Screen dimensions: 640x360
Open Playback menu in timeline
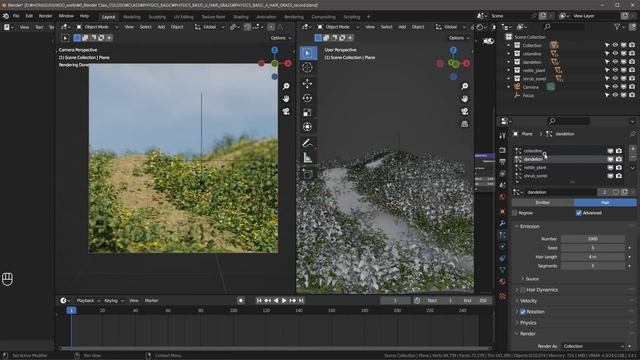(x=88, y=301)
